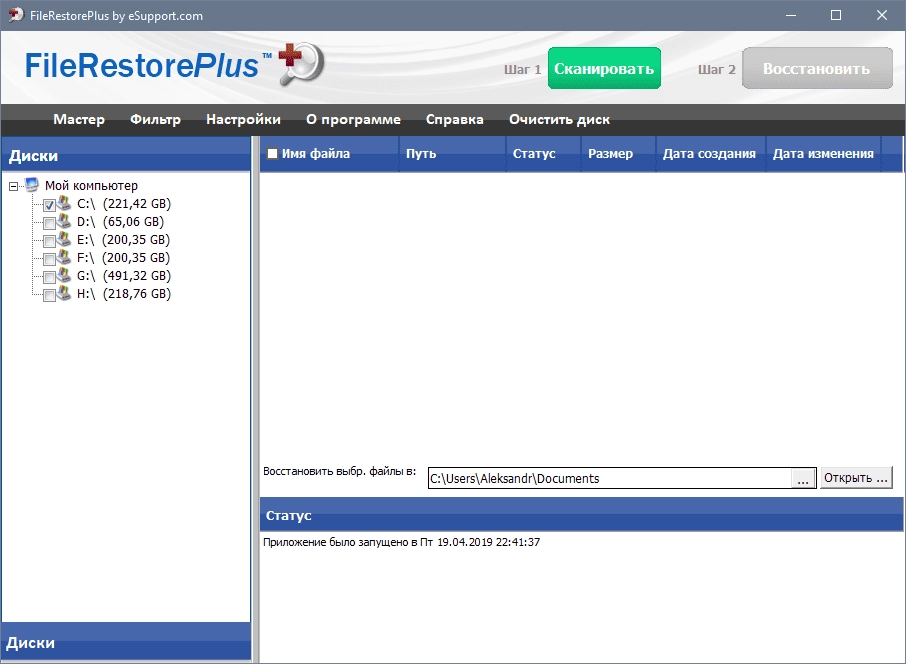Click the FileRestorePlus magnifier logo icon

coord(301,64)
